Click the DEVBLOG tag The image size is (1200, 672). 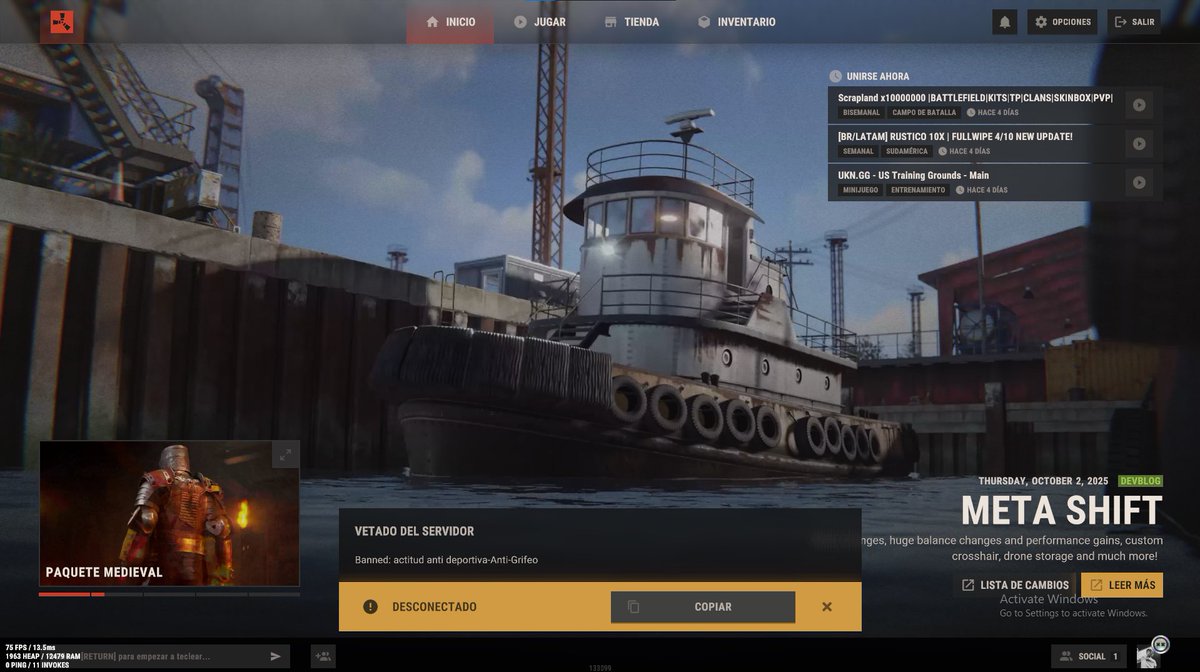point(1140,481)
